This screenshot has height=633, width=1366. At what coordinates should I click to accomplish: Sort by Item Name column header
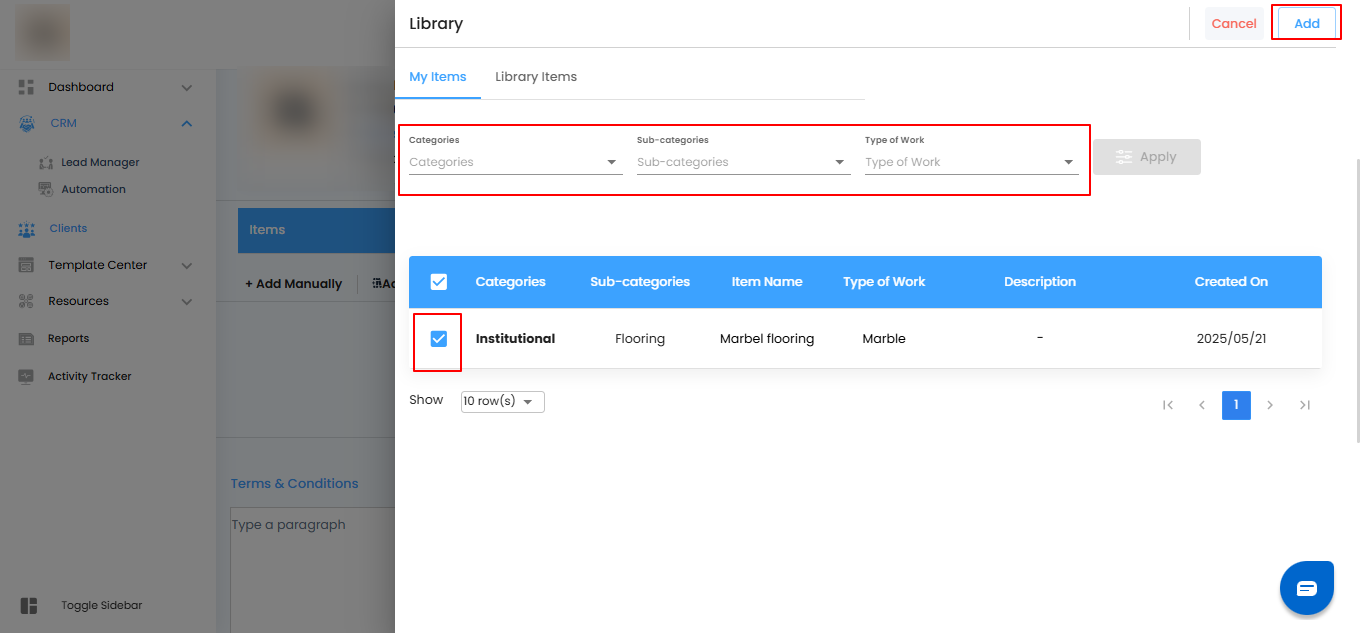(767, 282)
